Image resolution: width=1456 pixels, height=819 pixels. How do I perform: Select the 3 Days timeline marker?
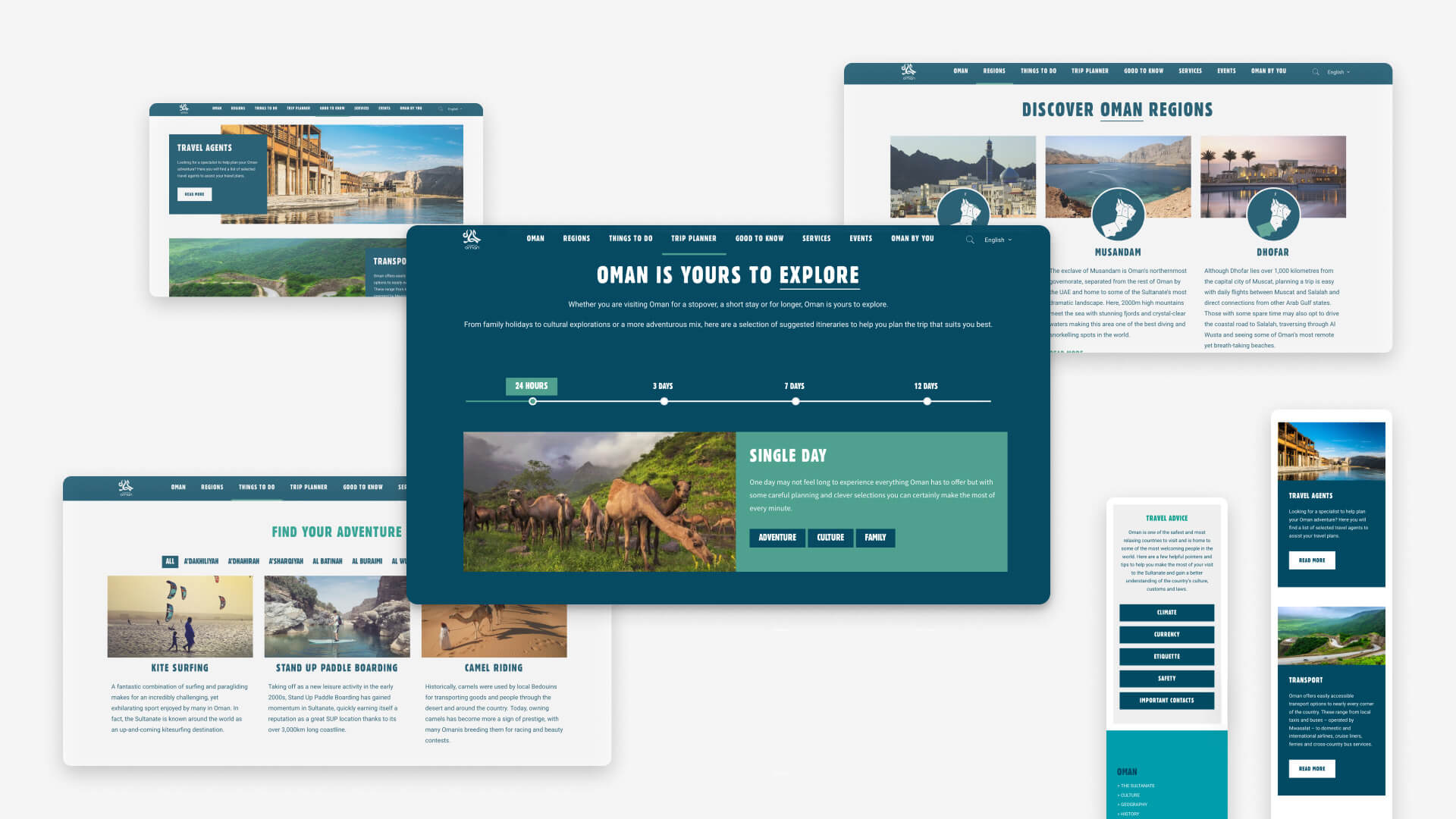coord(664,401)
